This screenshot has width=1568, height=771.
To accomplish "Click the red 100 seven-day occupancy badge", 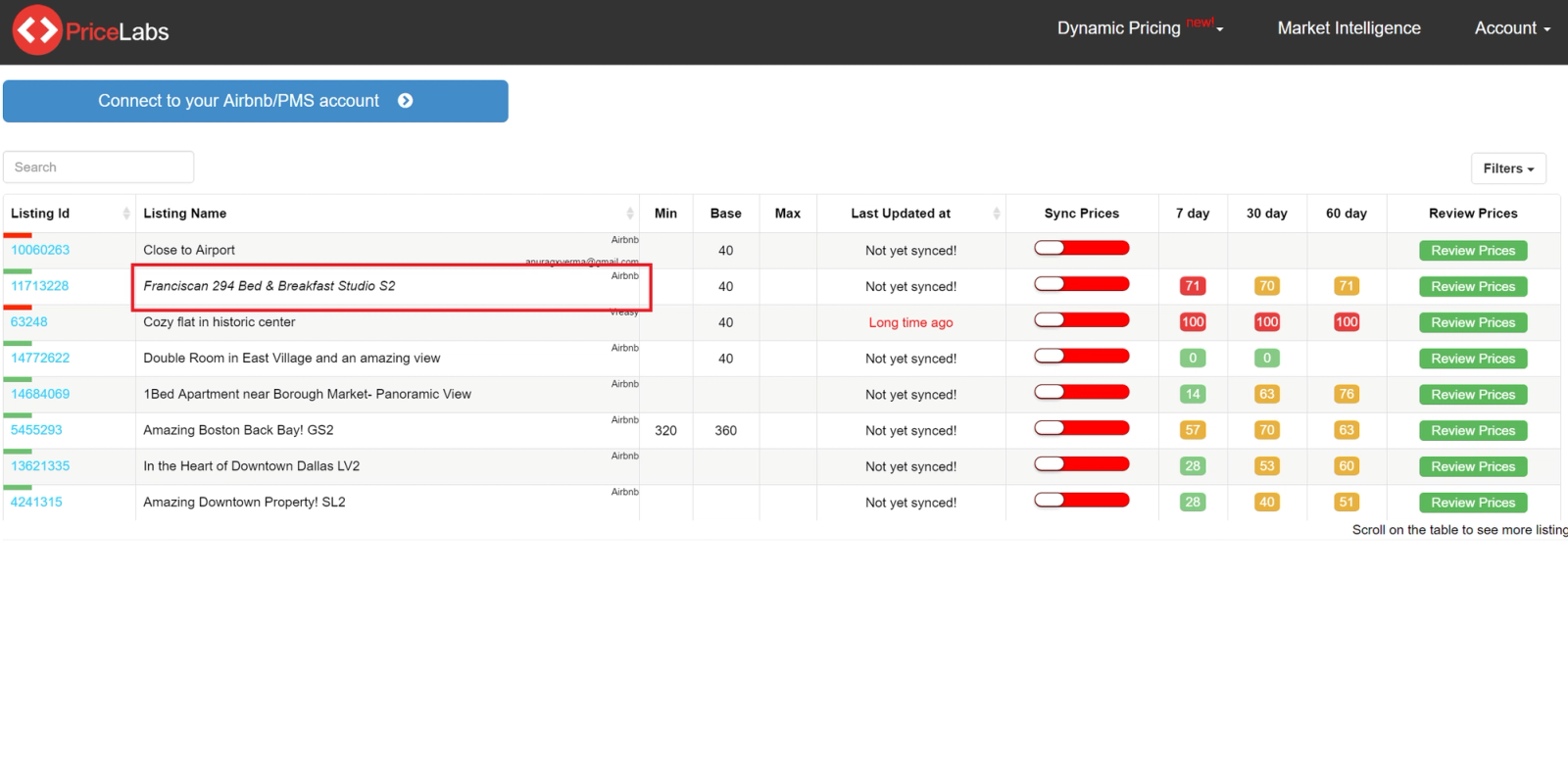I will [x=1193, y=322].
